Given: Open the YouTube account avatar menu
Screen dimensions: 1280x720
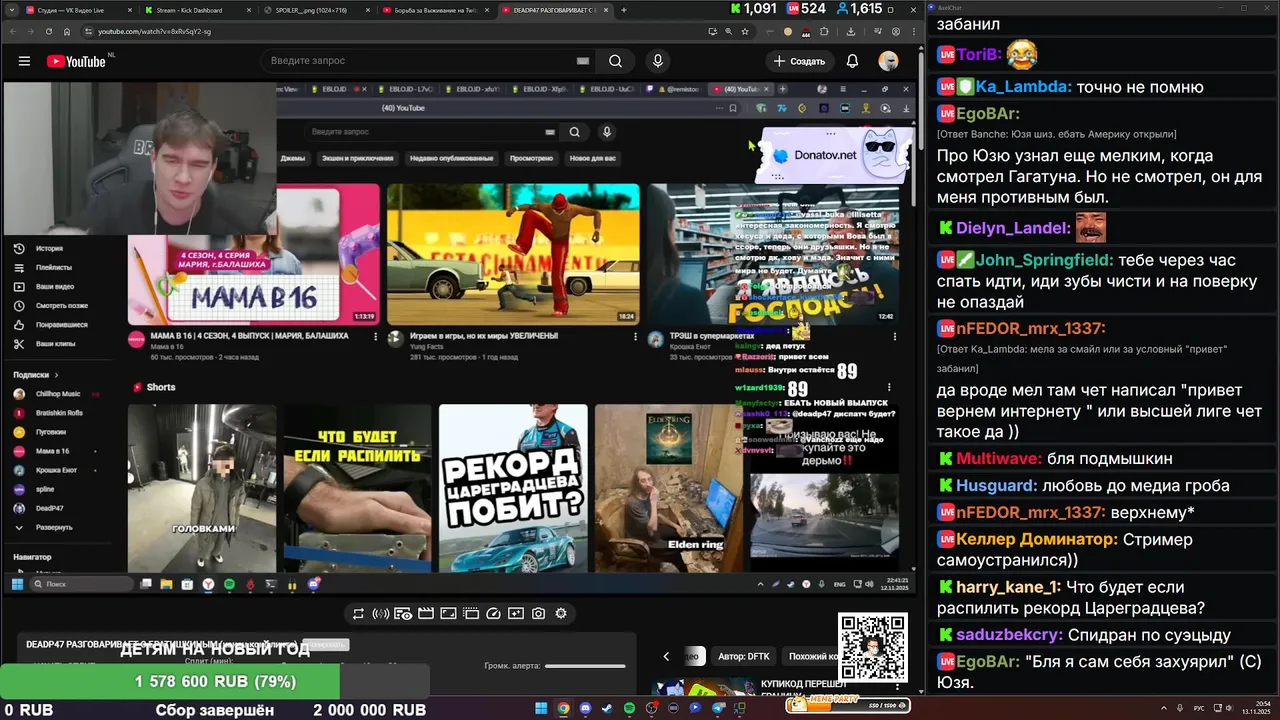Looking at the screenshot, I should [x=888, y=61].
